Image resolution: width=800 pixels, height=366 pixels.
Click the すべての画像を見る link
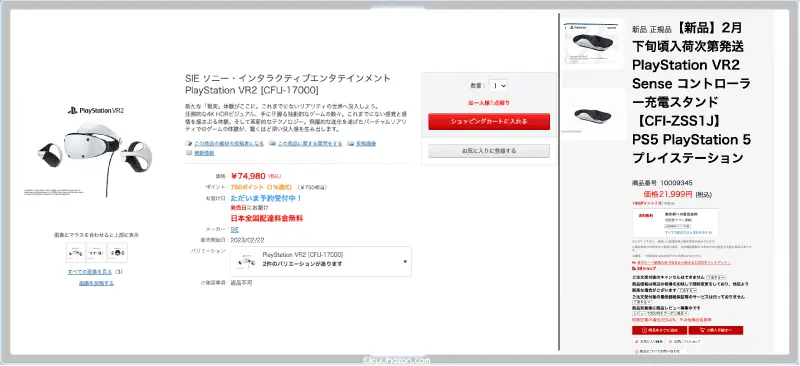[89, 272]
